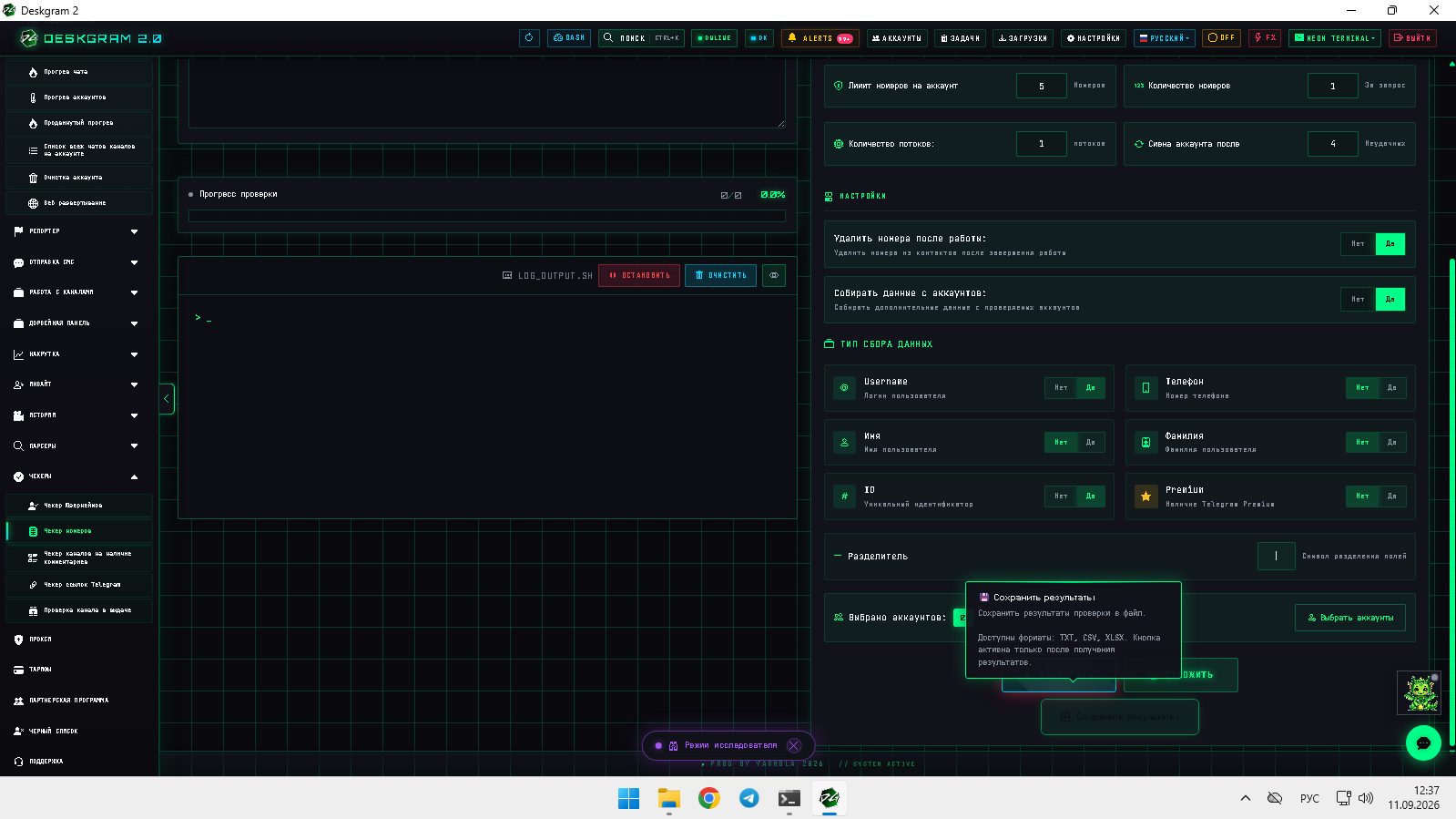The image size is (1456, 819).
Task: Click the Выйти logout button
Action: click(1412, 38)
